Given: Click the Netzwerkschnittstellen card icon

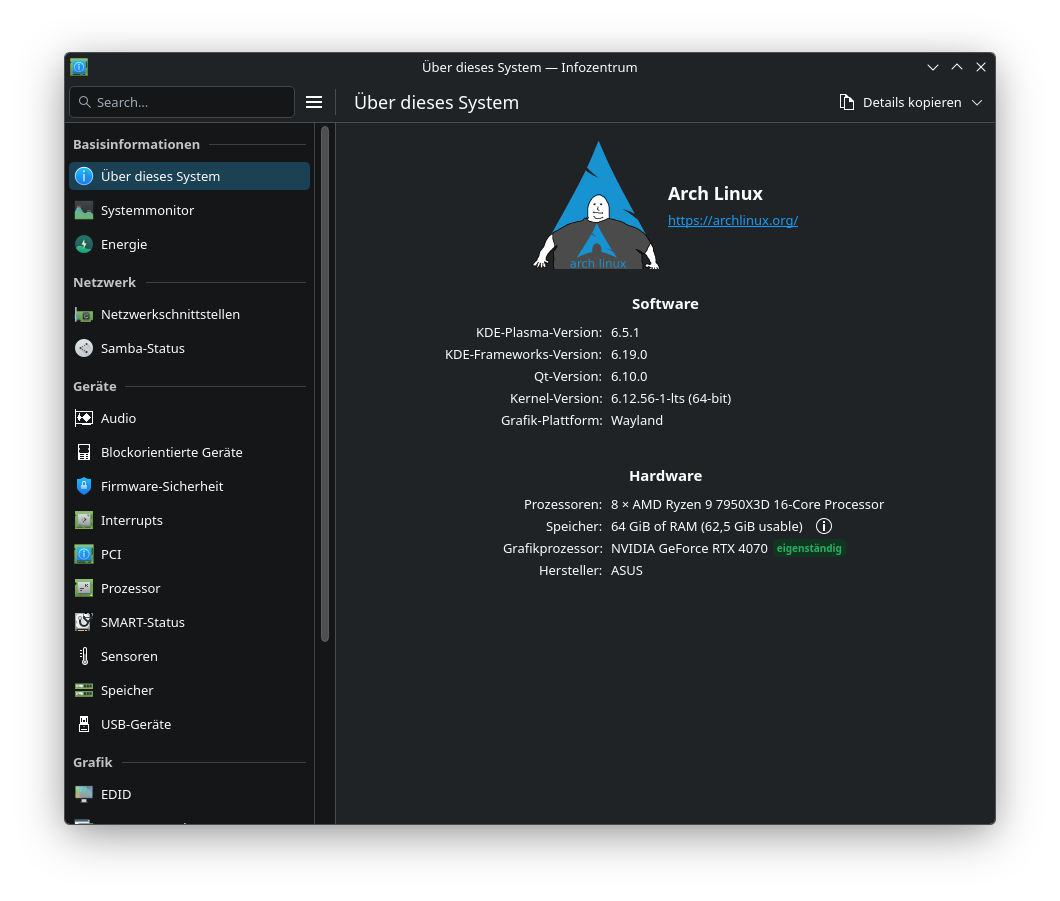Looking at the screenshot, I should point(84,315).
